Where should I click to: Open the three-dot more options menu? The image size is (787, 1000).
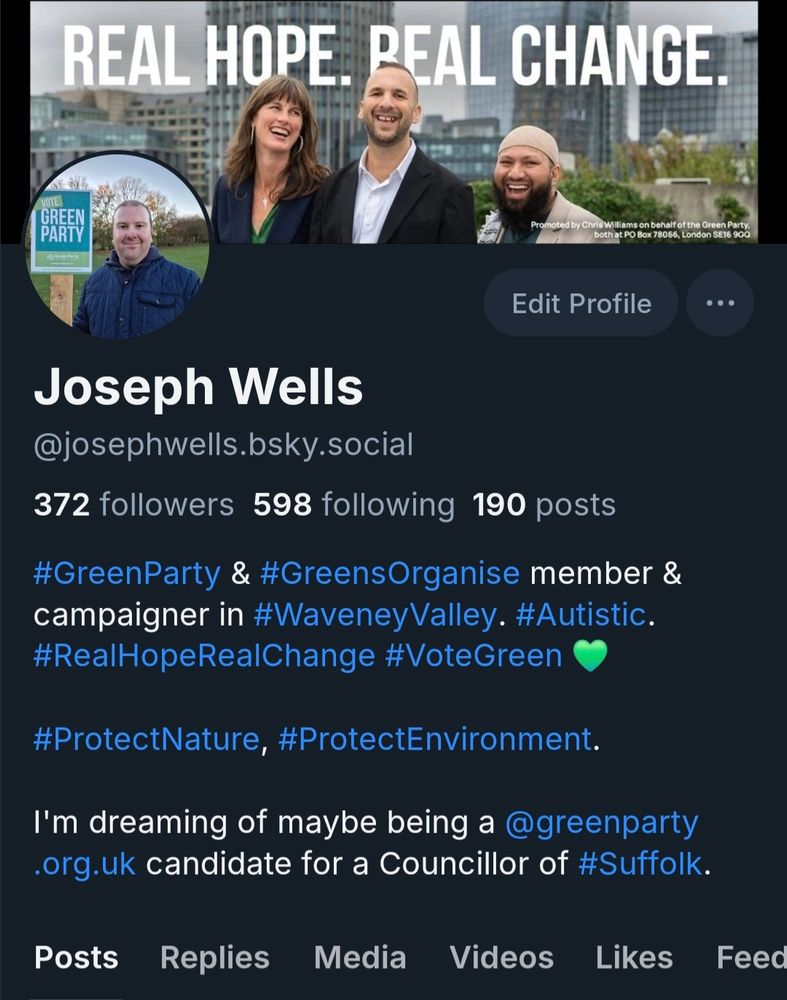[720, 303]
